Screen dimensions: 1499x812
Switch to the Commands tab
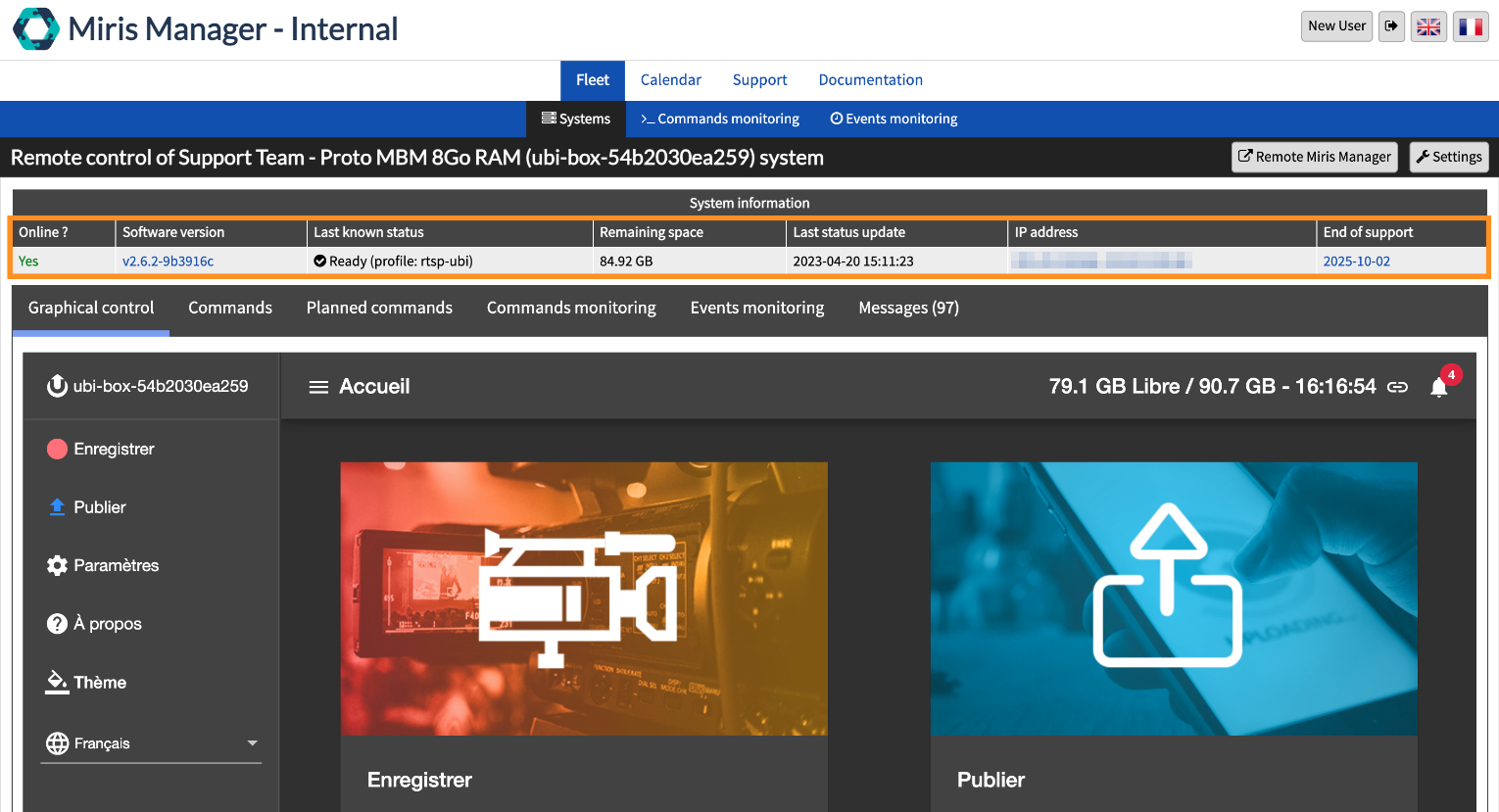click(230, 308)
